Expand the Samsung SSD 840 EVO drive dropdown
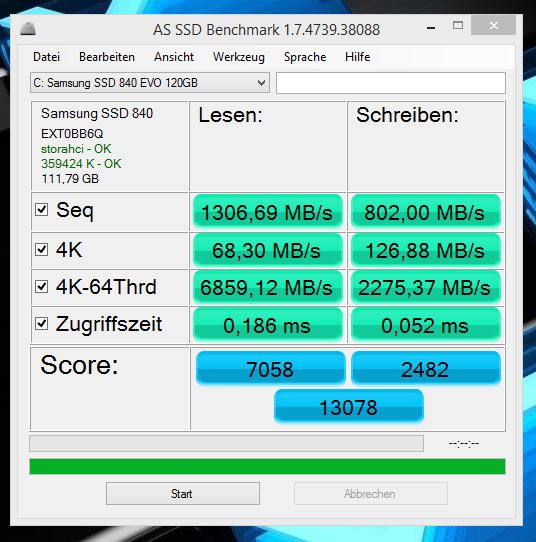Screen dimensions: 536x542 coord(150,83)
